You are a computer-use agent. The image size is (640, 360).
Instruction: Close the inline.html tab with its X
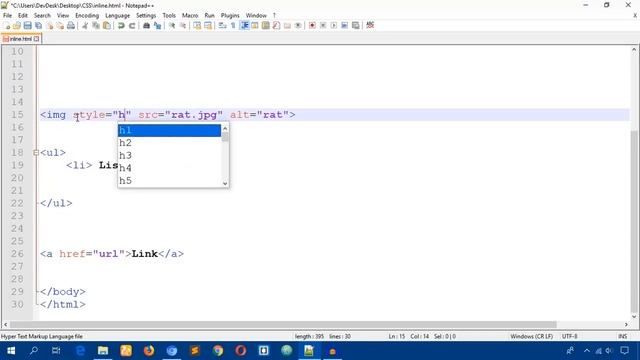pyautogui.click(x=36, y=39)
